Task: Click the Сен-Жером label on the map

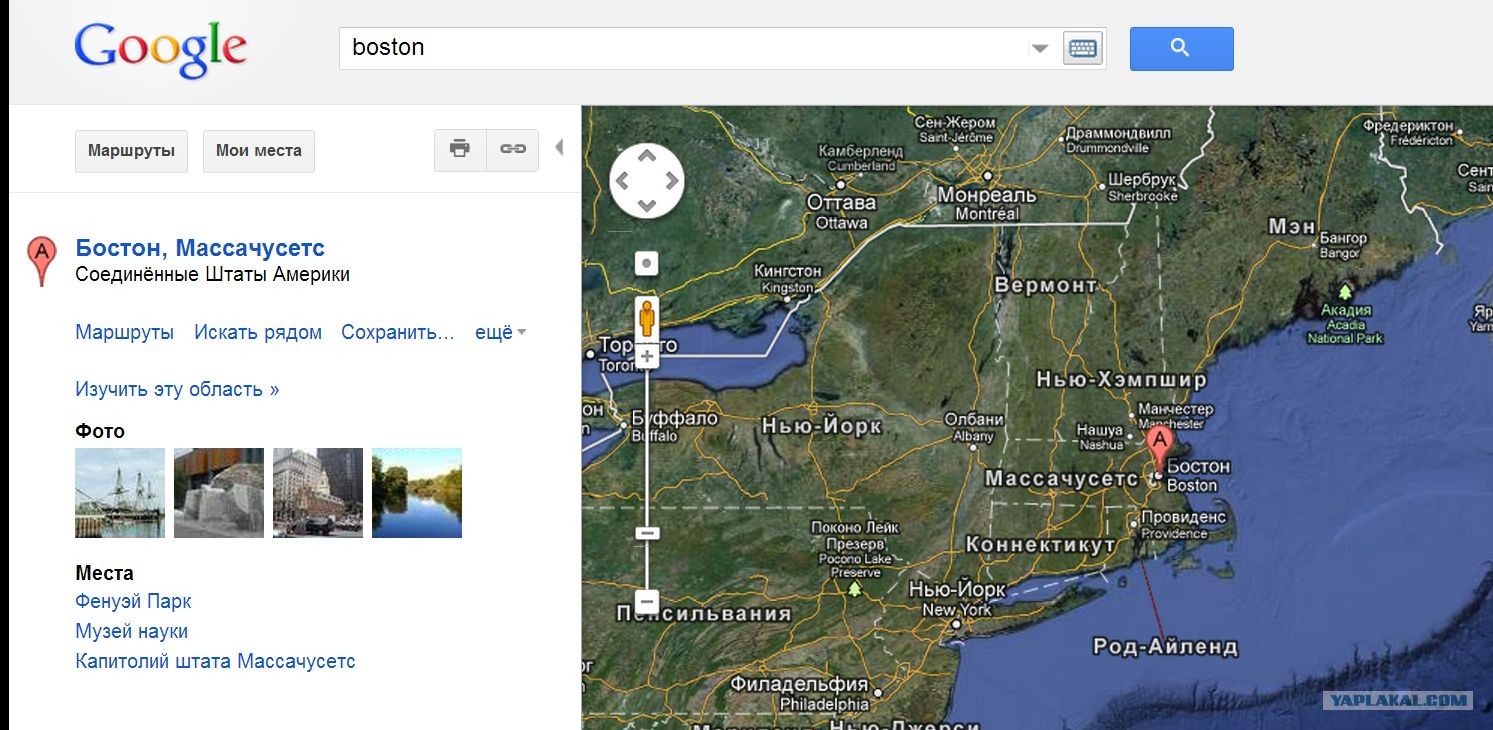Action: coord(956,123)
